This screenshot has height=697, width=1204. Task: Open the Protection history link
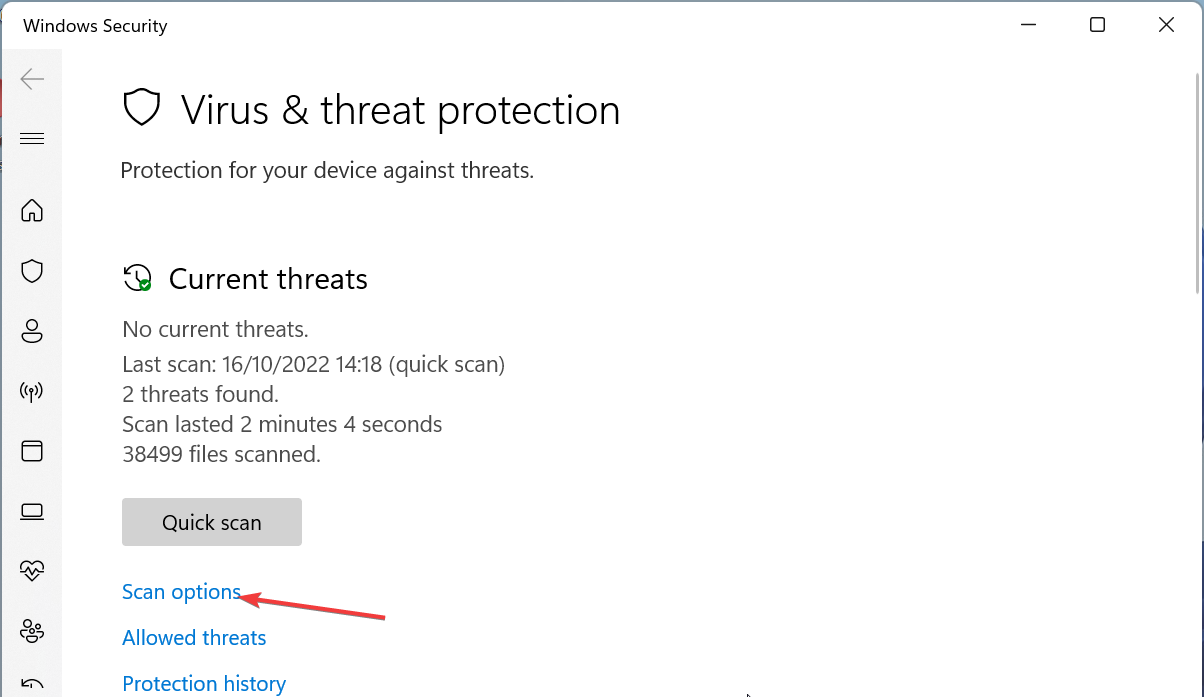coord(203,683)
